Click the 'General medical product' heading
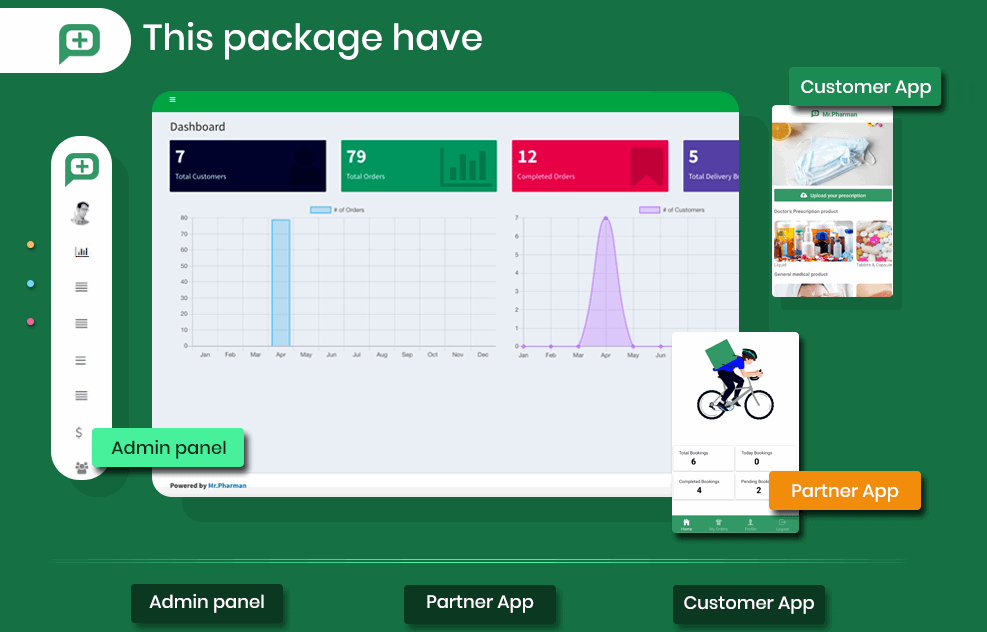 [x=801, y=274]
